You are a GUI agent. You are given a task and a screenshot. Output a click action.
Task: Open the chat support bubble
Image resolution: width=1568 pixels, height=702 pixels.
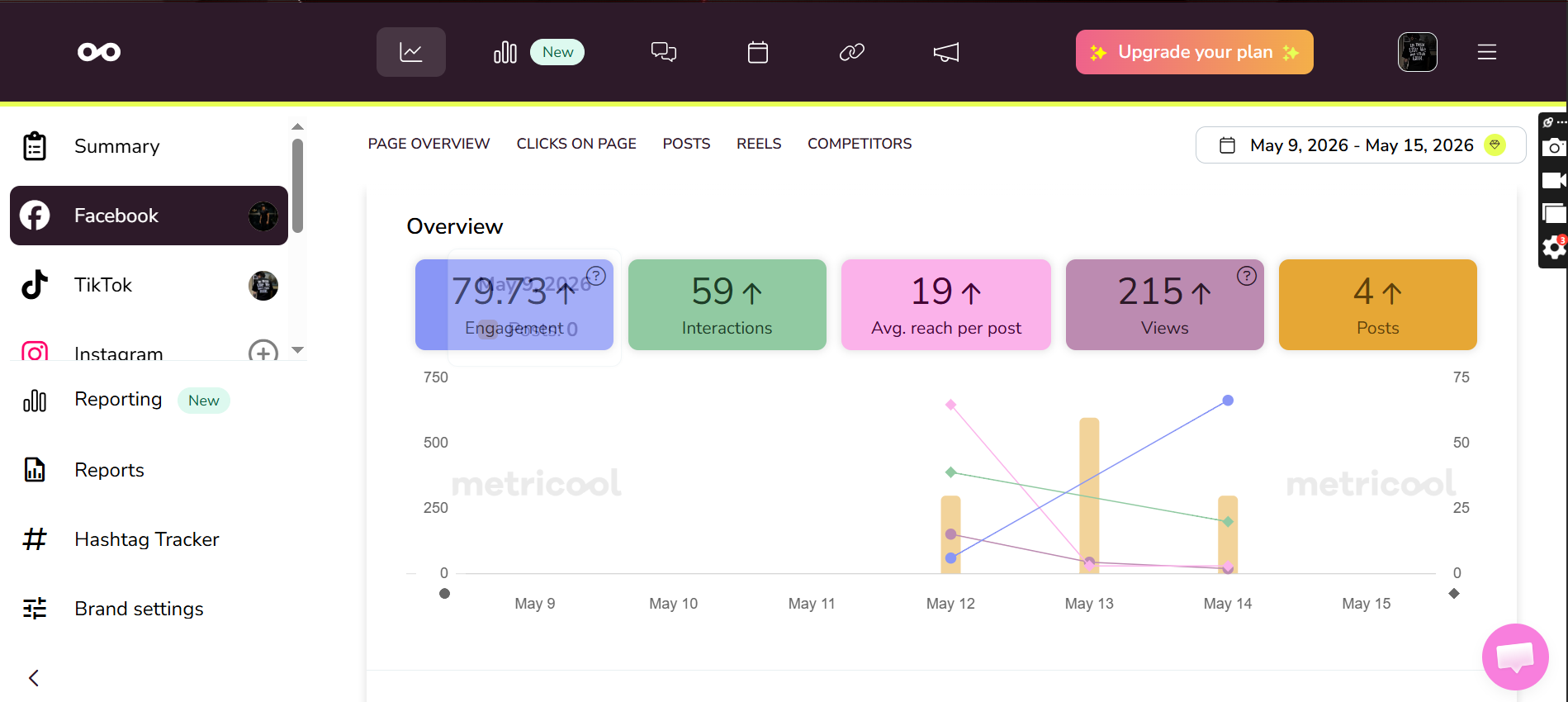pyautogui.click(x=1515, y=657)
